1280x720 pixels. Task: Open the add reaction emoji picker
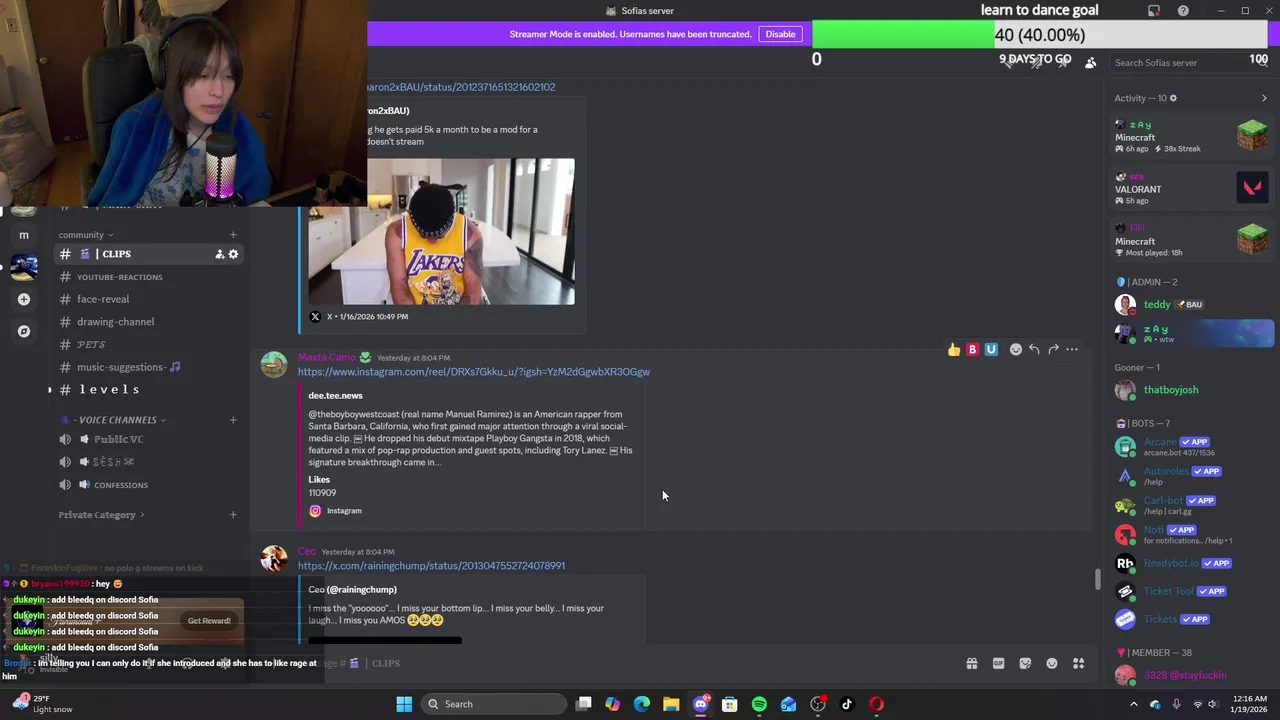(x=1016, y=349)
